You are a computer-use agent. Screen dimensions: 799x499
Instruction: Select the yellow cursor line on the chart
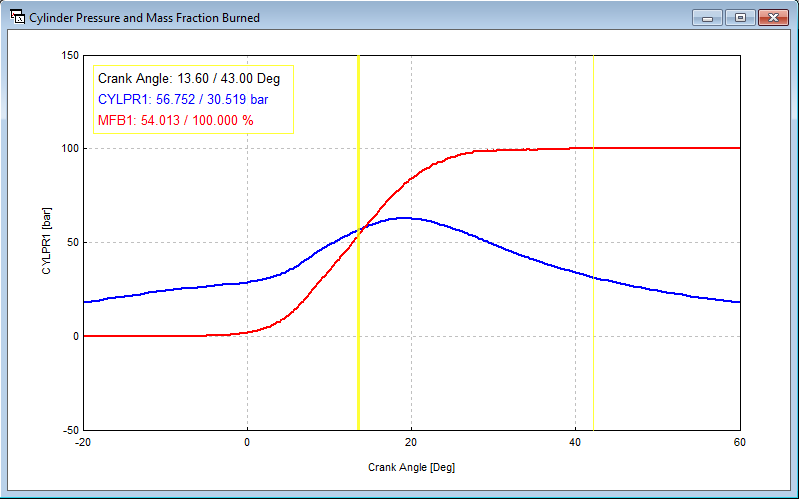[358, 300]
